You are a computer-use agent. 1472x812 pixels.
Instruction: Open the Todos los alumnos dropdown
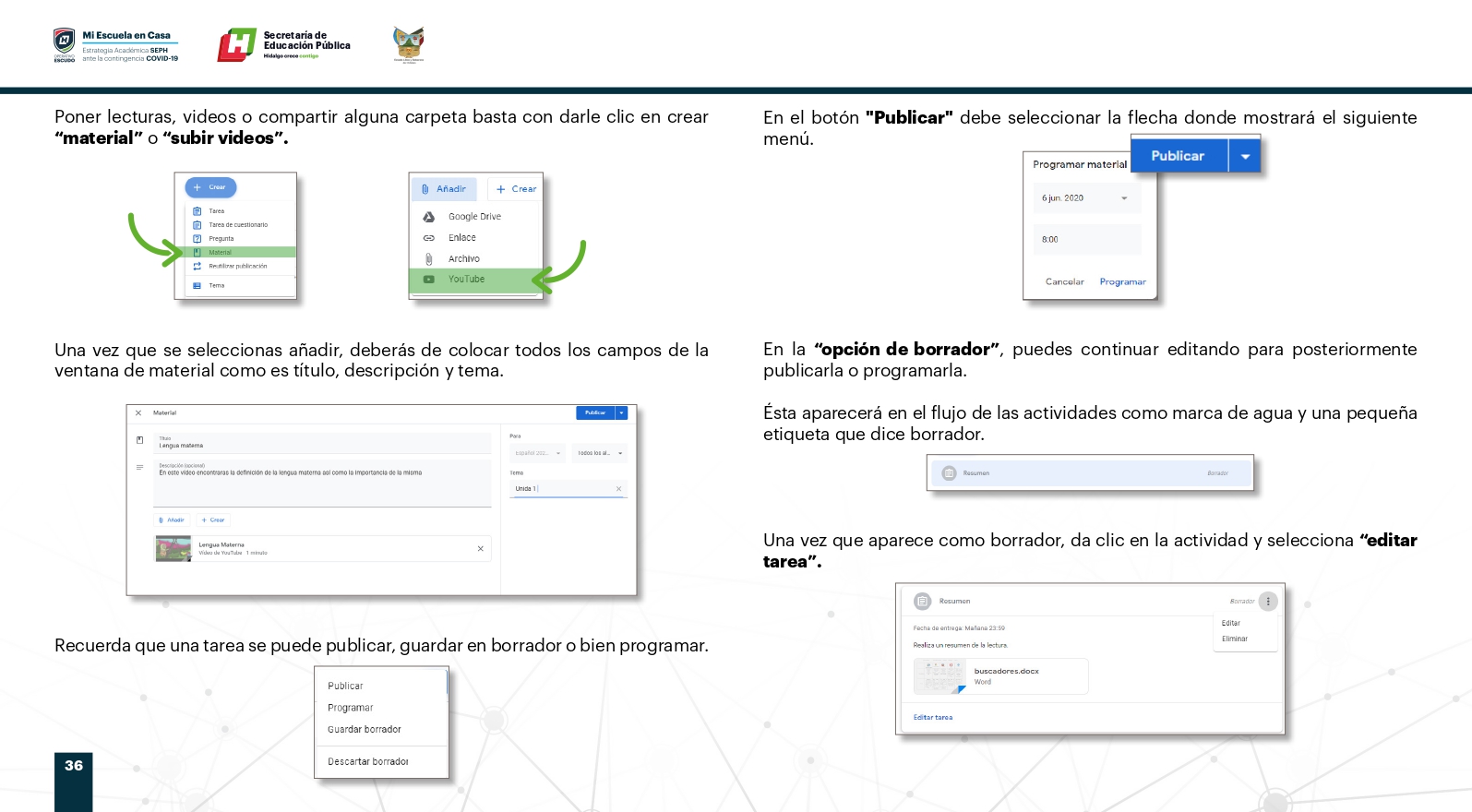(600, 453)
